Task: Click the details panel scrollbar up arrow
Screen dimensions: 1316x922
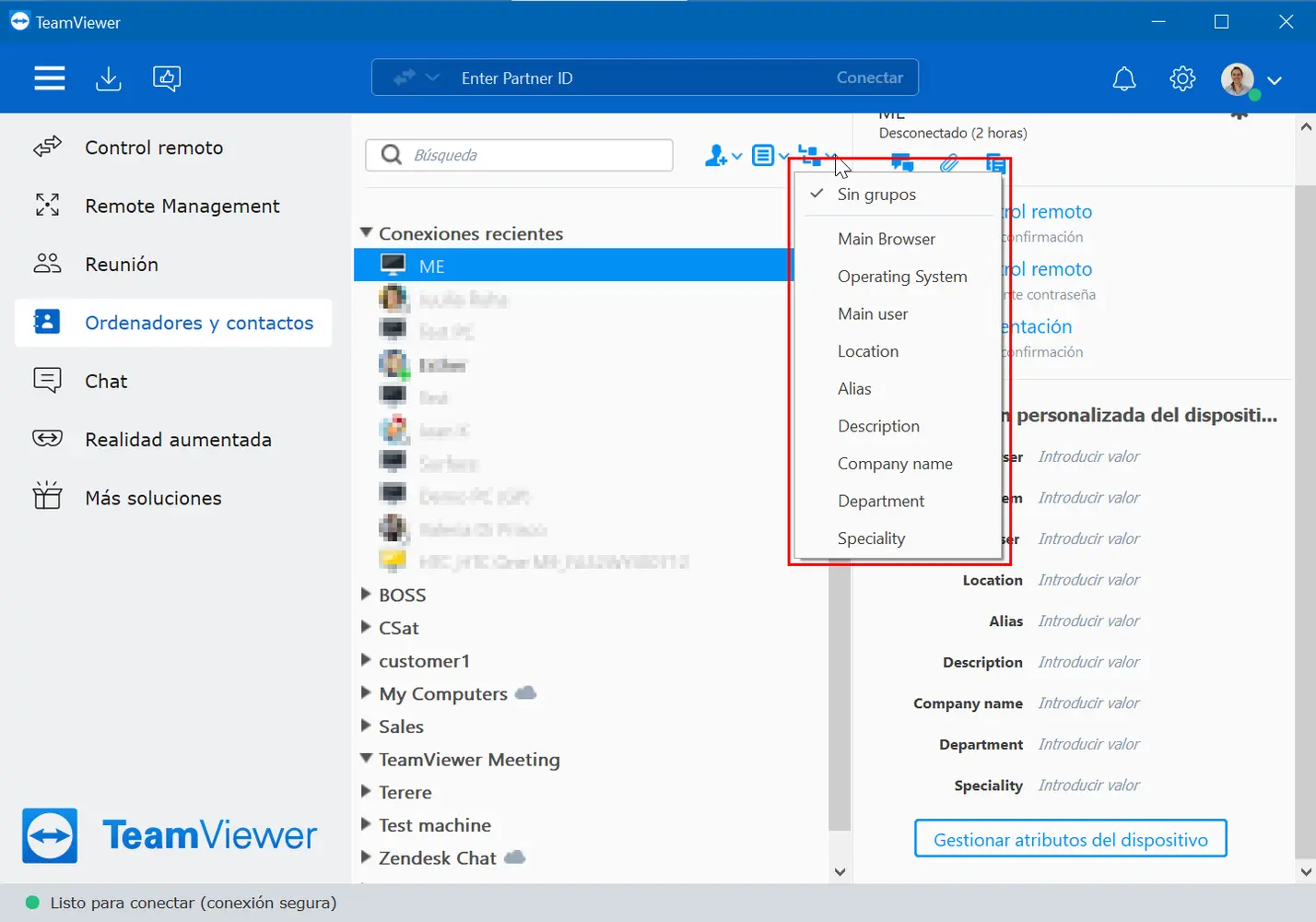Action: point(1306,127)
